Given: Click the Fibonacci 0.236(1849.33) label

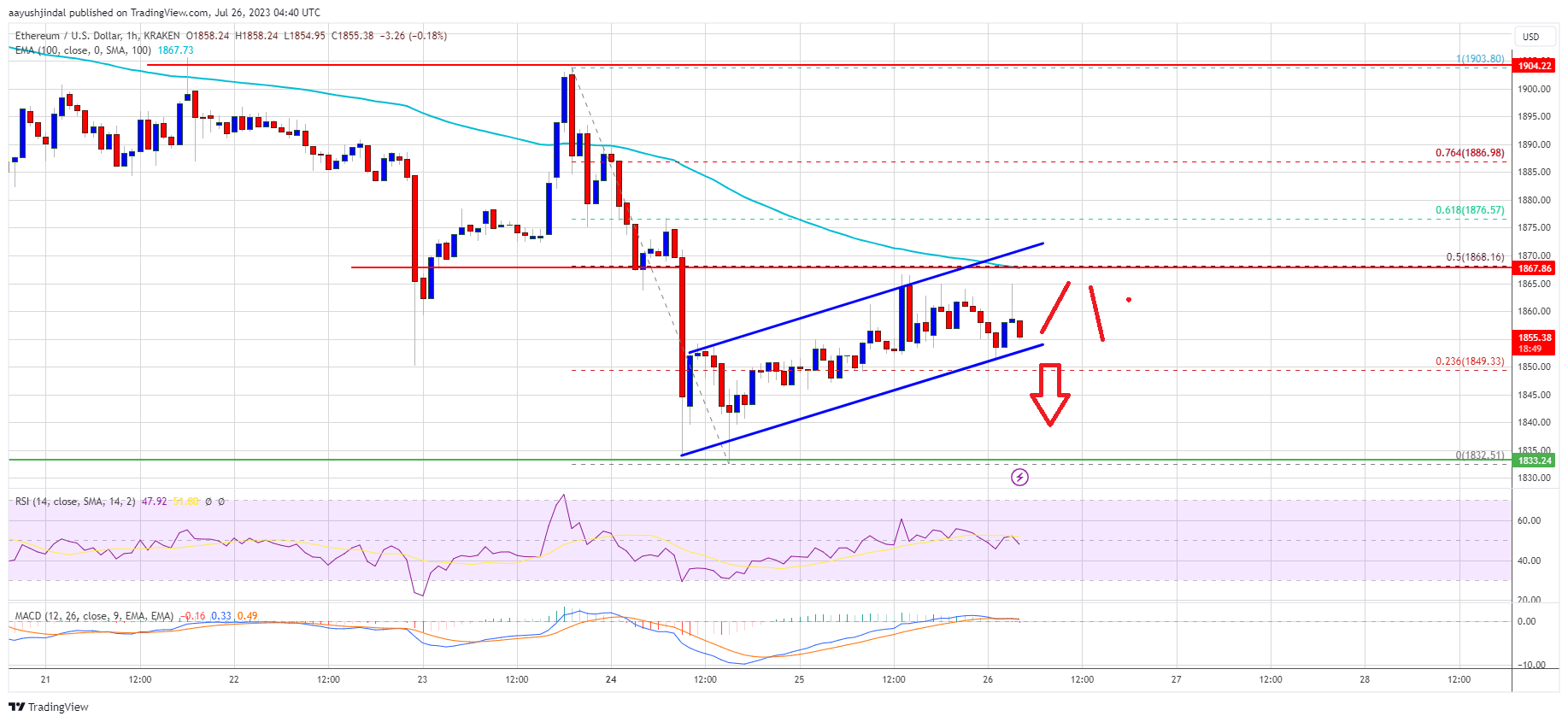Looking at the screenshot, I should [x=1470, y=361].
